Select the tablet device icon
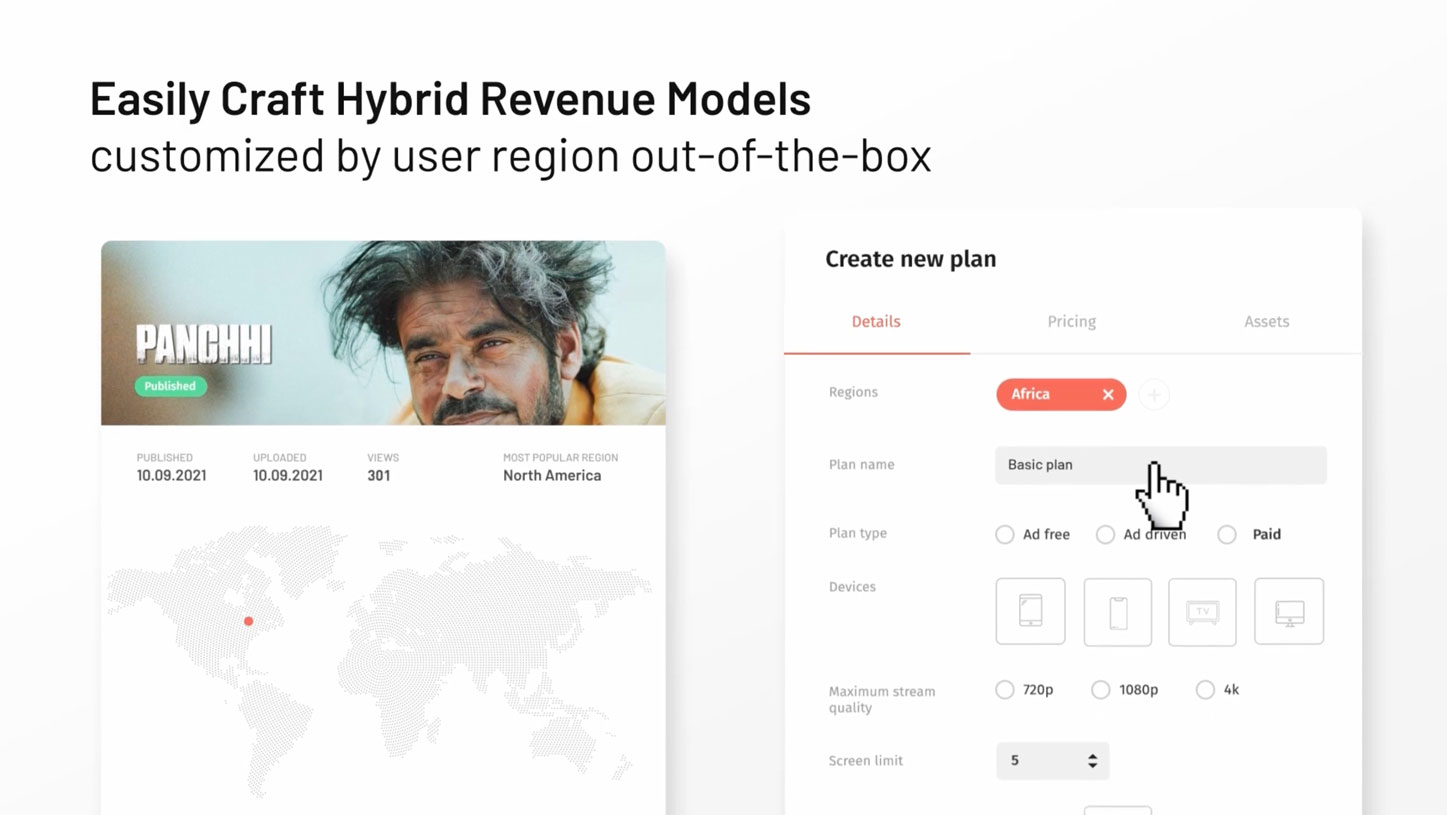Image resolution: width=1447 pixels, height=815 pixels. (1030, 611)
